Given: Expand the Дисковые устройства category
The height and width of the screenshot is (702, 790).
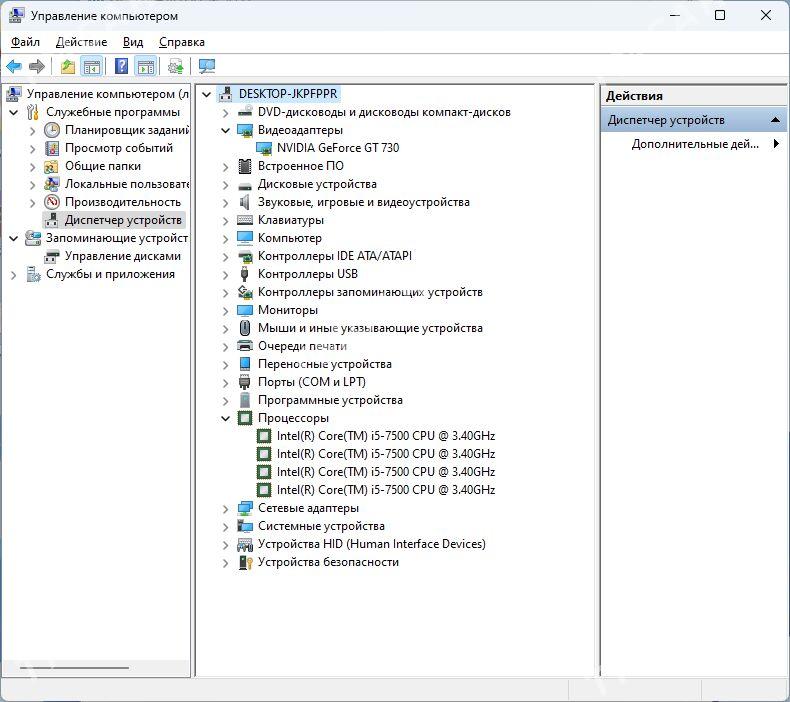Looking at the screenshot, I should (x=225, y=185).
